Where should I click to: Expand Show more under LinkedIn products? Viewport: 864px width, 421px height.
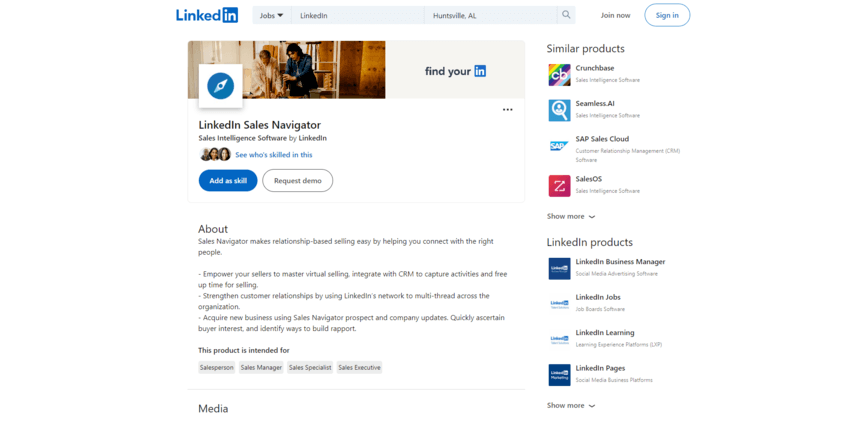coord(571,406)
